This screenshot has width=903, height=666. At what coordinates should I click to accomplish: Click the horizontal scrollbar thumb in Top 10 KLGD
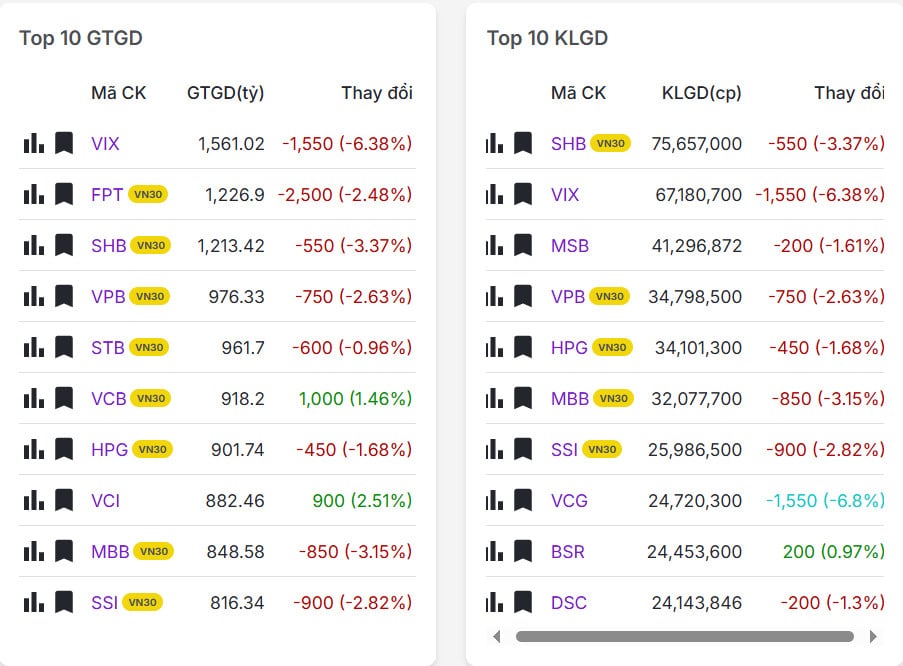[x=684, y=636]
